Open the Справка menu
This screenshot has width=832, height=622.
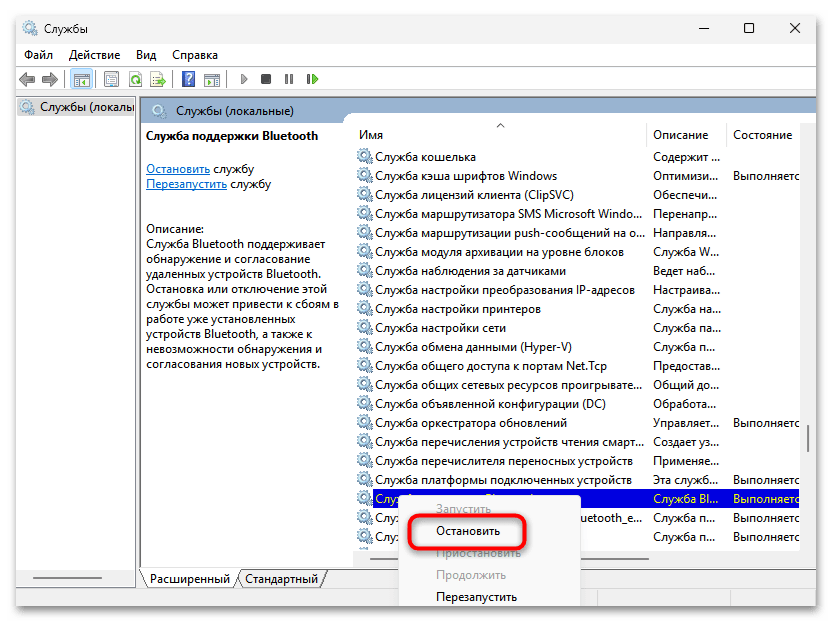click(195, 55)
